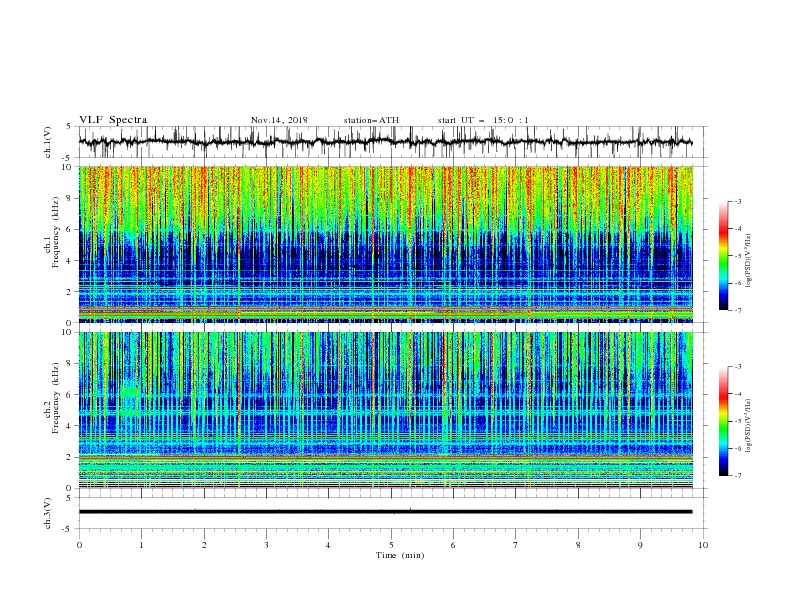792x612 pixels.
Task: Click time axis tick label "6"
Action: click(x=453, y=545)
